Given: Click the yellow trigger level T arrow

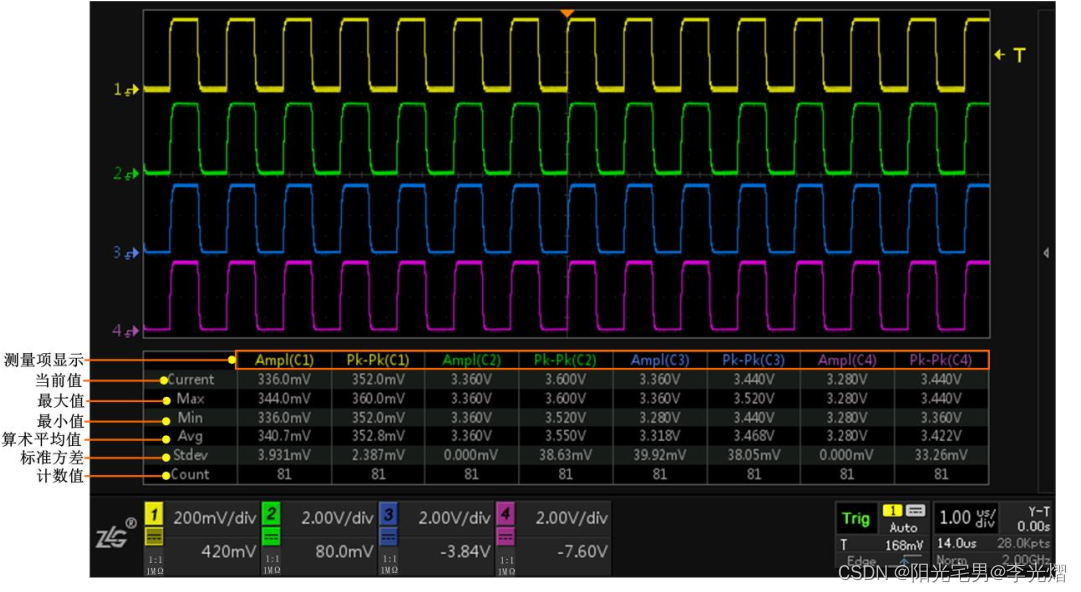Looking at the screenshot, I should [x=1010, y=54].
